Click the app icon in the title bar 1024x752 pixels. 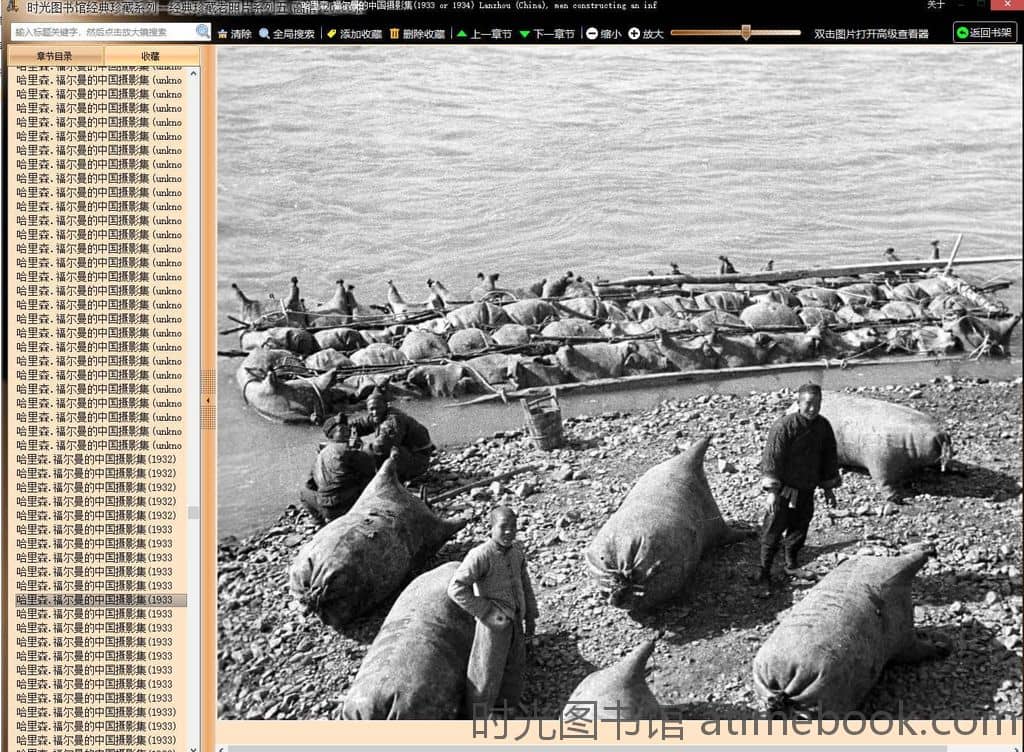[12, 7]
